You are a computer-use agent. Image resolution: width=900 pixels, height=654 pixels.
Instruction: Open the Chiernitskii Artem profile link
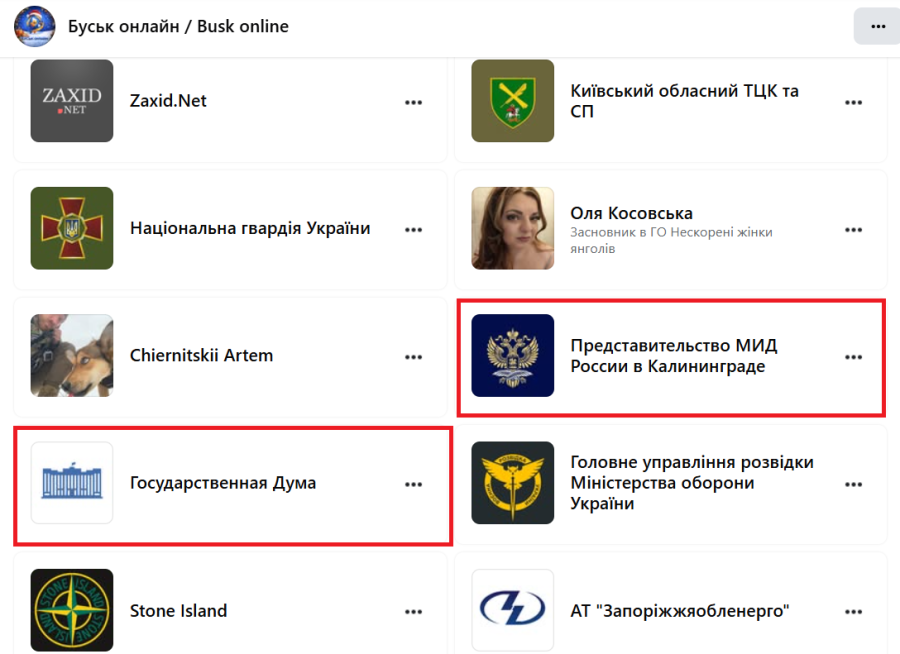[x=201, y=355]
